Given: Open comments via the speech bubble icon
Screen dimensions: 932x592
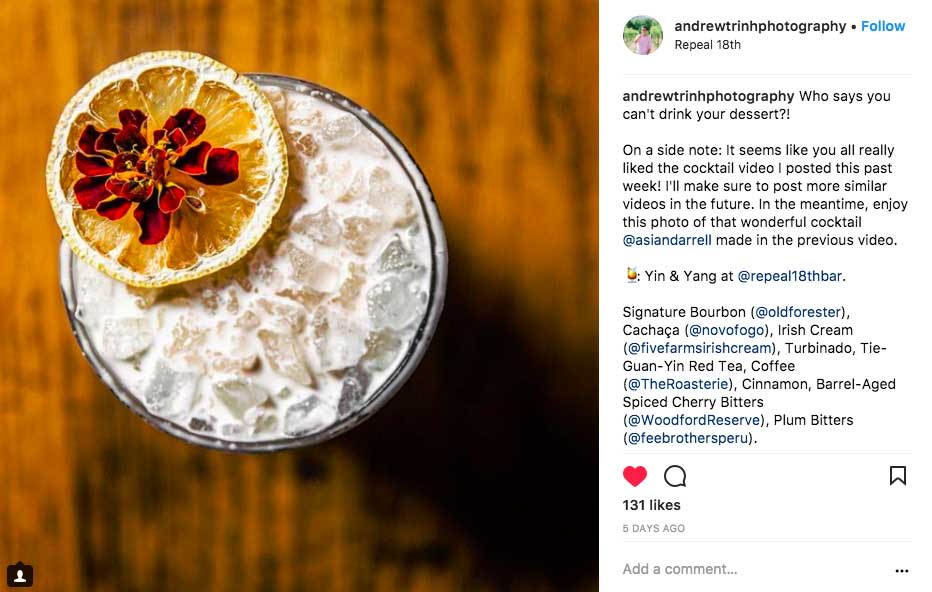Looking at the screenshot, I should [x=675, y=476].
